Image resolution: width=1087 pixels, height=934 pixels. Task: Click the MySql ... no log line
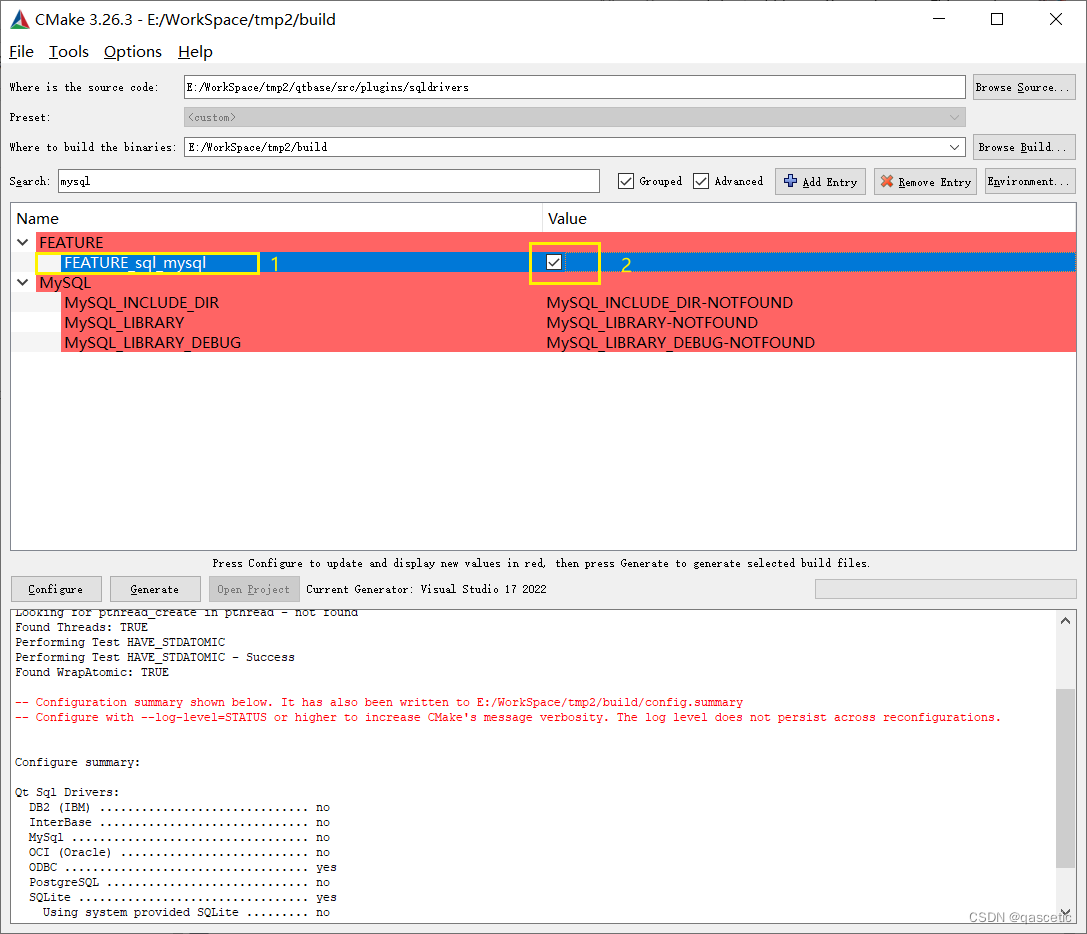point(180,837)
